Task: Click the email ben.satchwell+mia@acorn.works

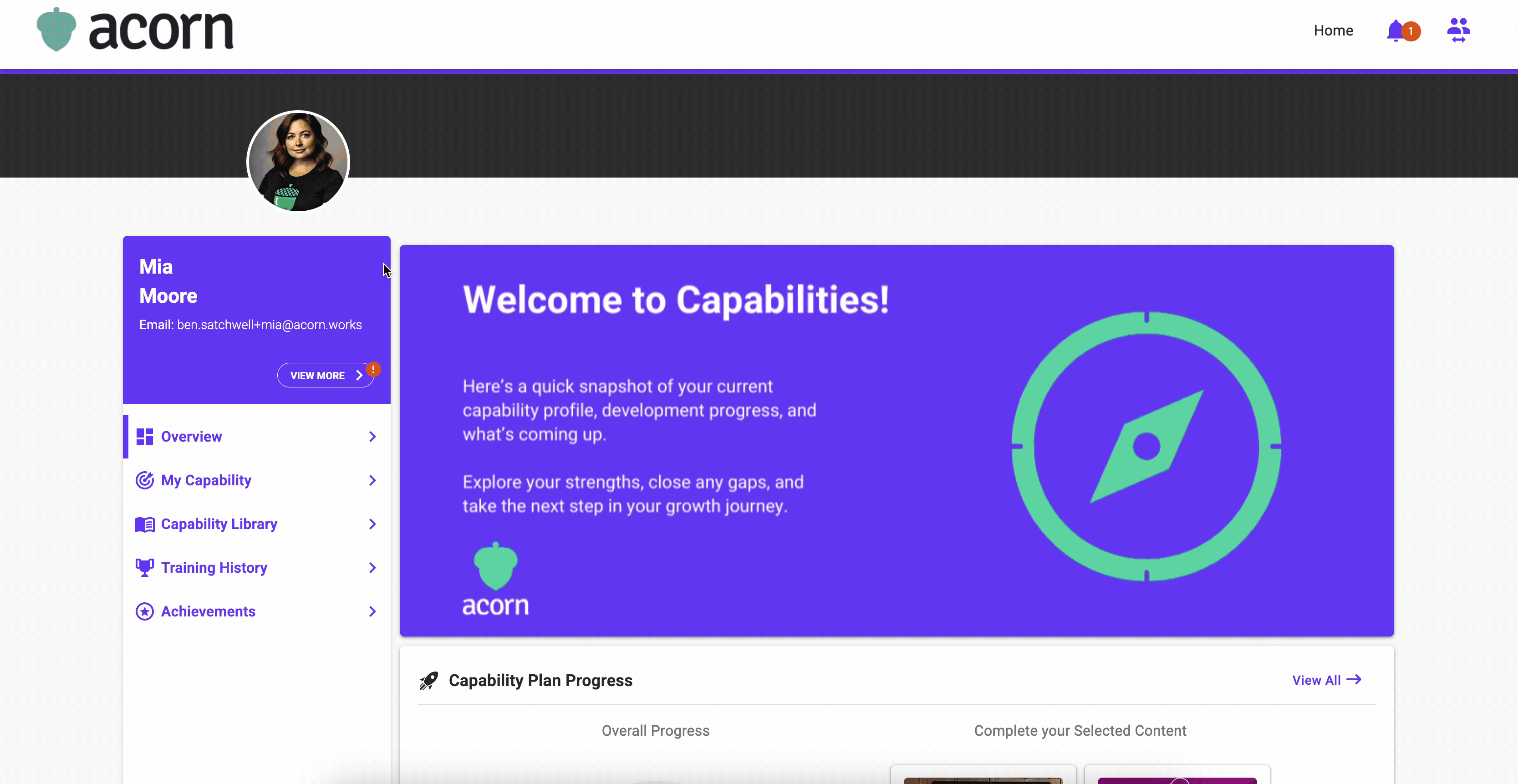Action: (269, 325)
